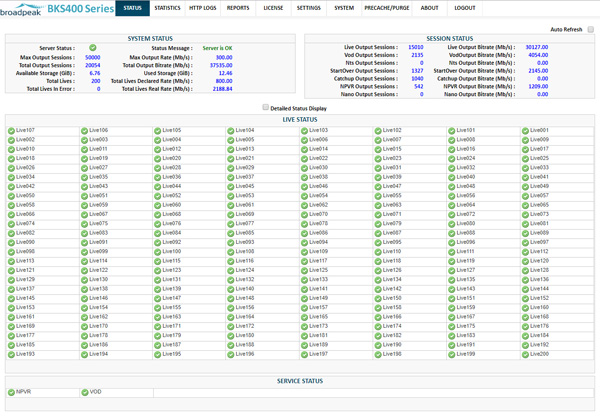Click the VOD service status icon
The height and width of the screenshot is (418, 600).
pyautogui.click(x=85, y=392)
